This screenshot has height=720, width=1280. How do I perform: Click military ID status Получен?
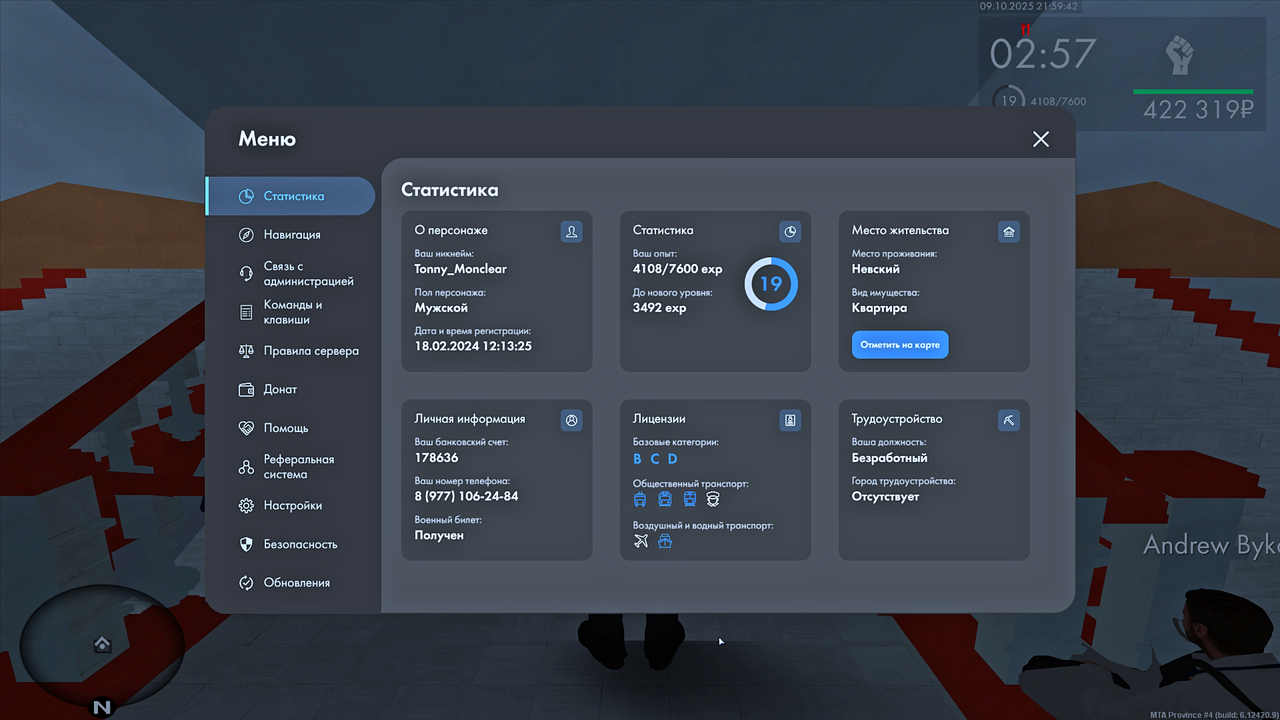coord(439,535)
